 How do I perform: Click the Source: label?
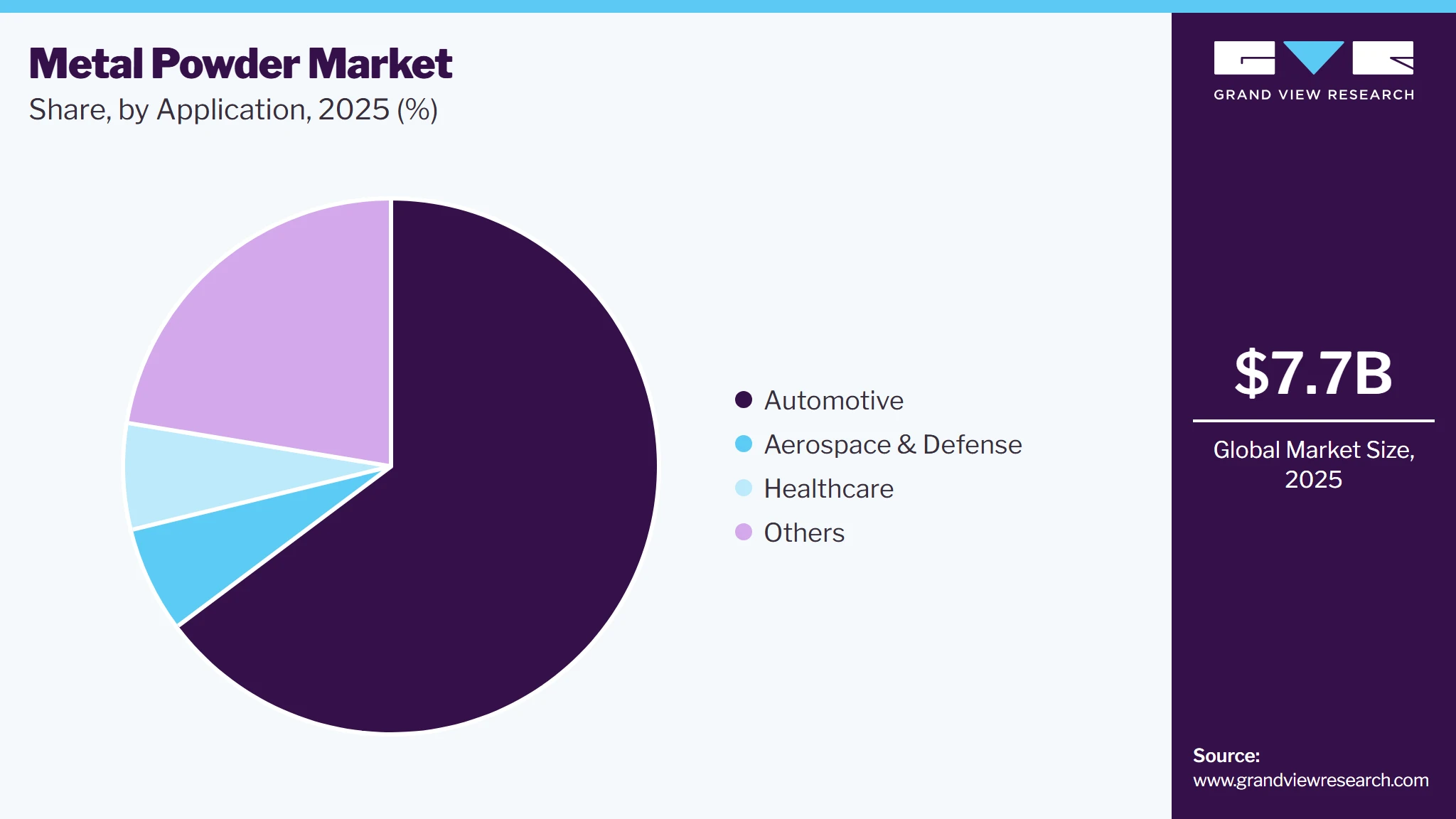pyautogui.click(x=1226, y=755)
